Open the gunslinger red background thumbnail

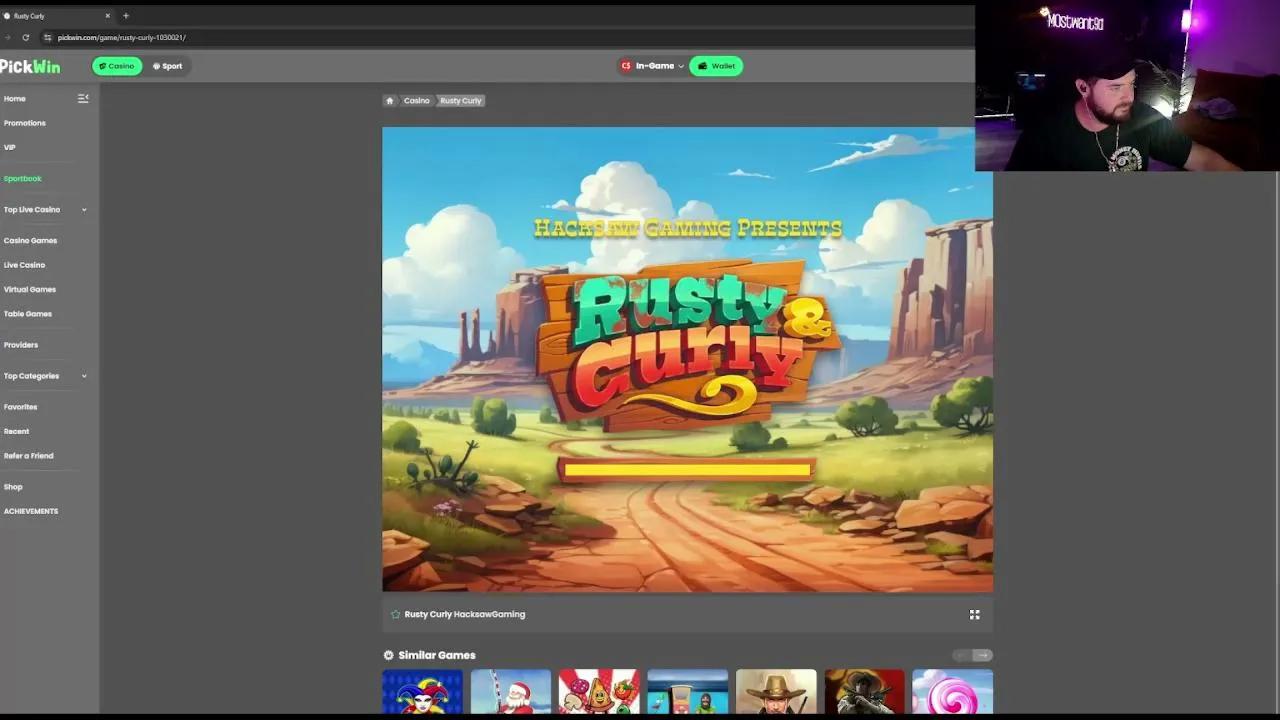(x=864, y=692)
